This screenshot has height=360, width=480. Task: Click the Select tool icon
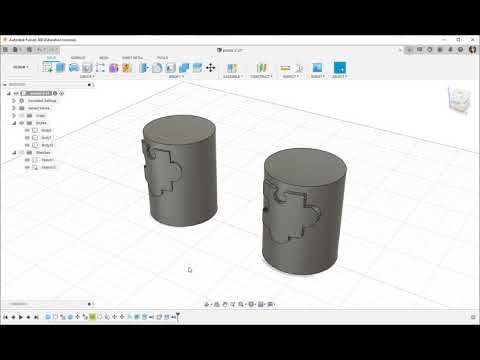340,68
